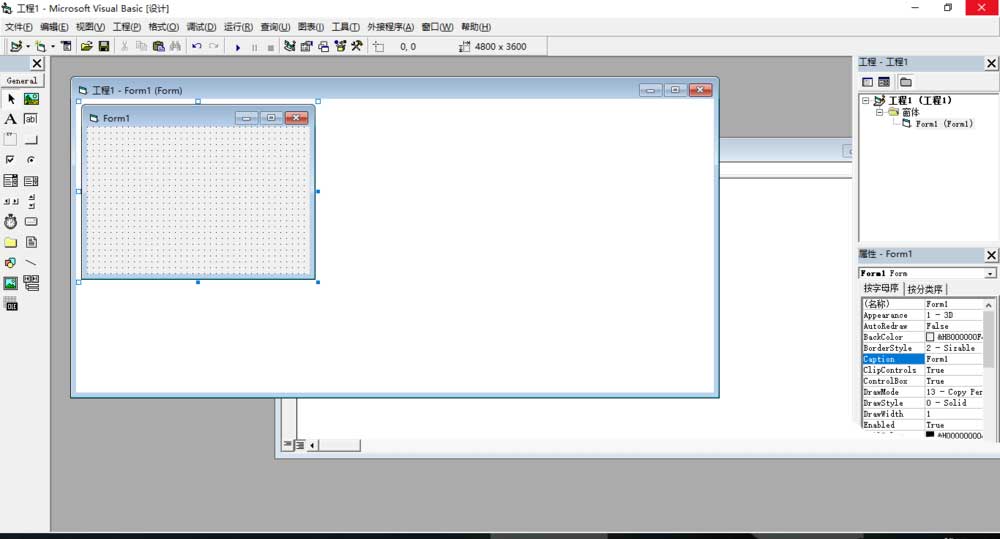Select the OptionButton control tool
Screen dimensions: 1000x539
[31, 160]
